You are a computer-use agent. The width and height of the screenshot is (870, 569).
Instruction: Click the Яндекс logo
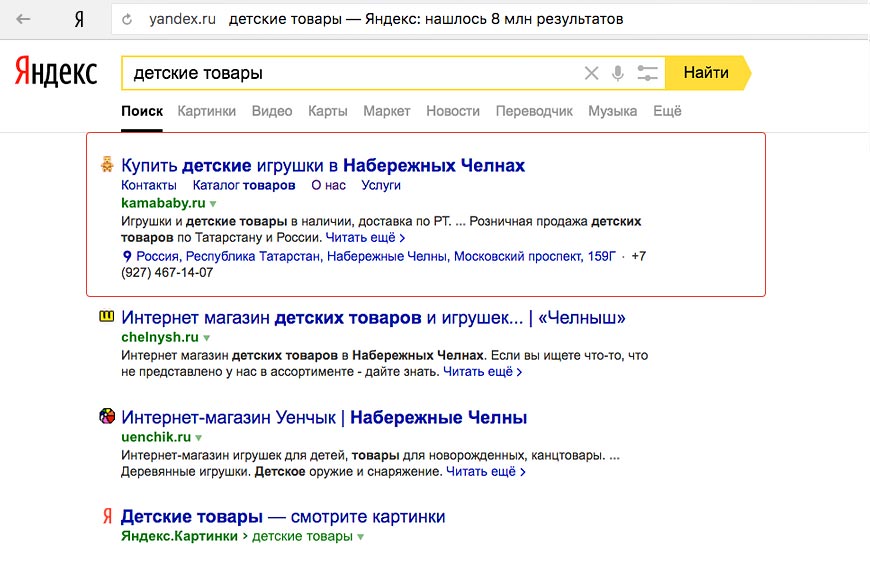click(56, 73)
